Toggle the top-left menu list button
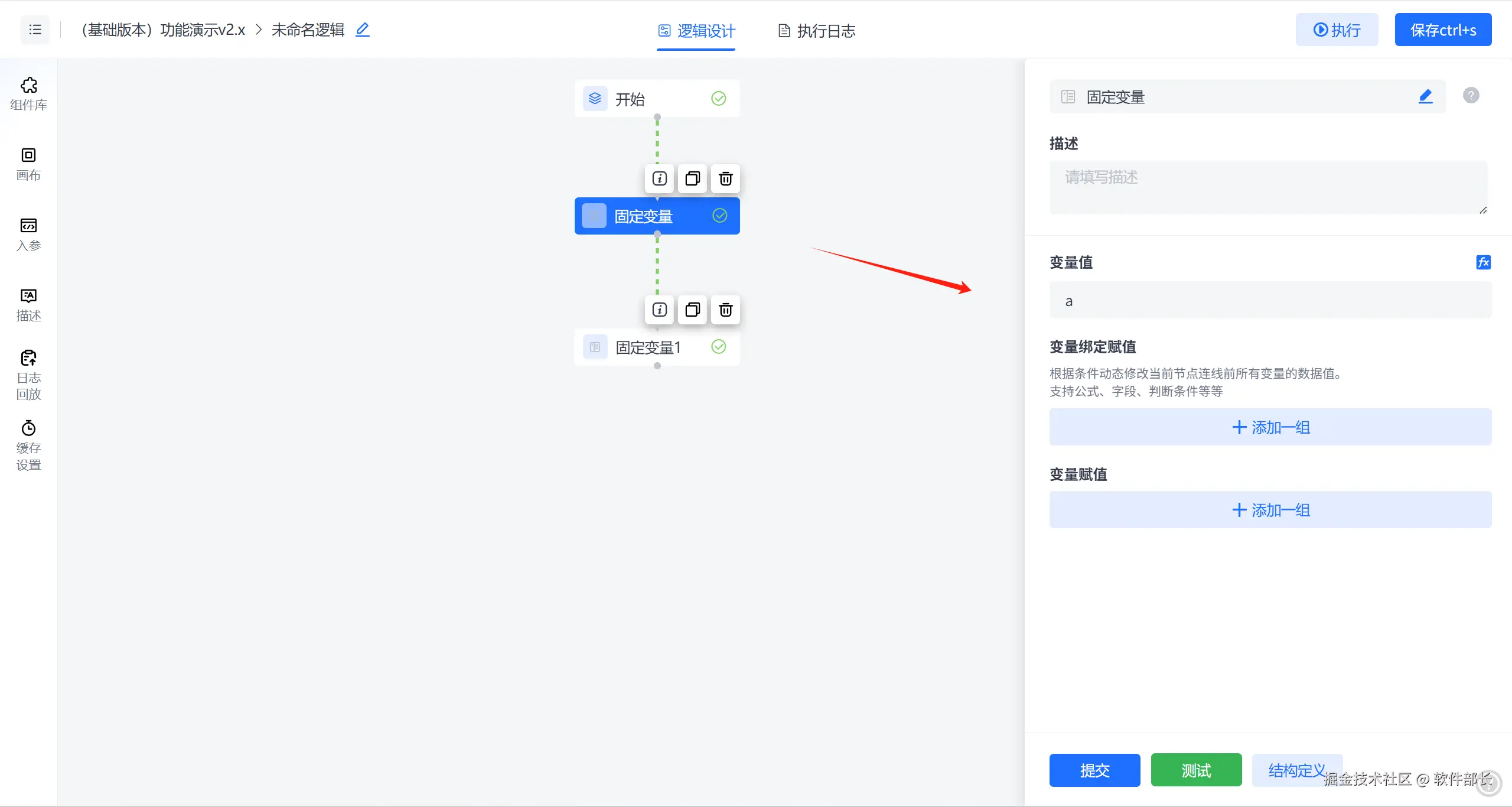1512x807 pixels. tap(35, 30)
